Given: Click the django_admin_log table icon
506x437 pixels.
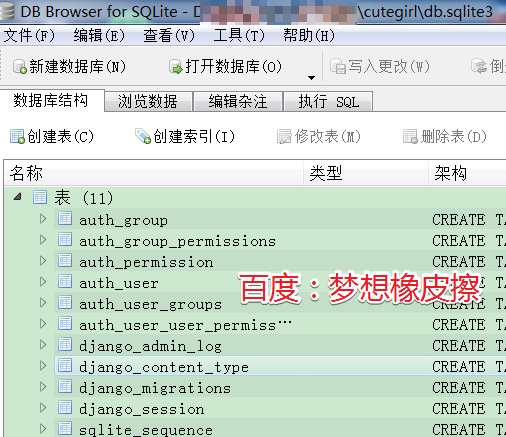Looking at the screenshot, I should coord(65,345).
